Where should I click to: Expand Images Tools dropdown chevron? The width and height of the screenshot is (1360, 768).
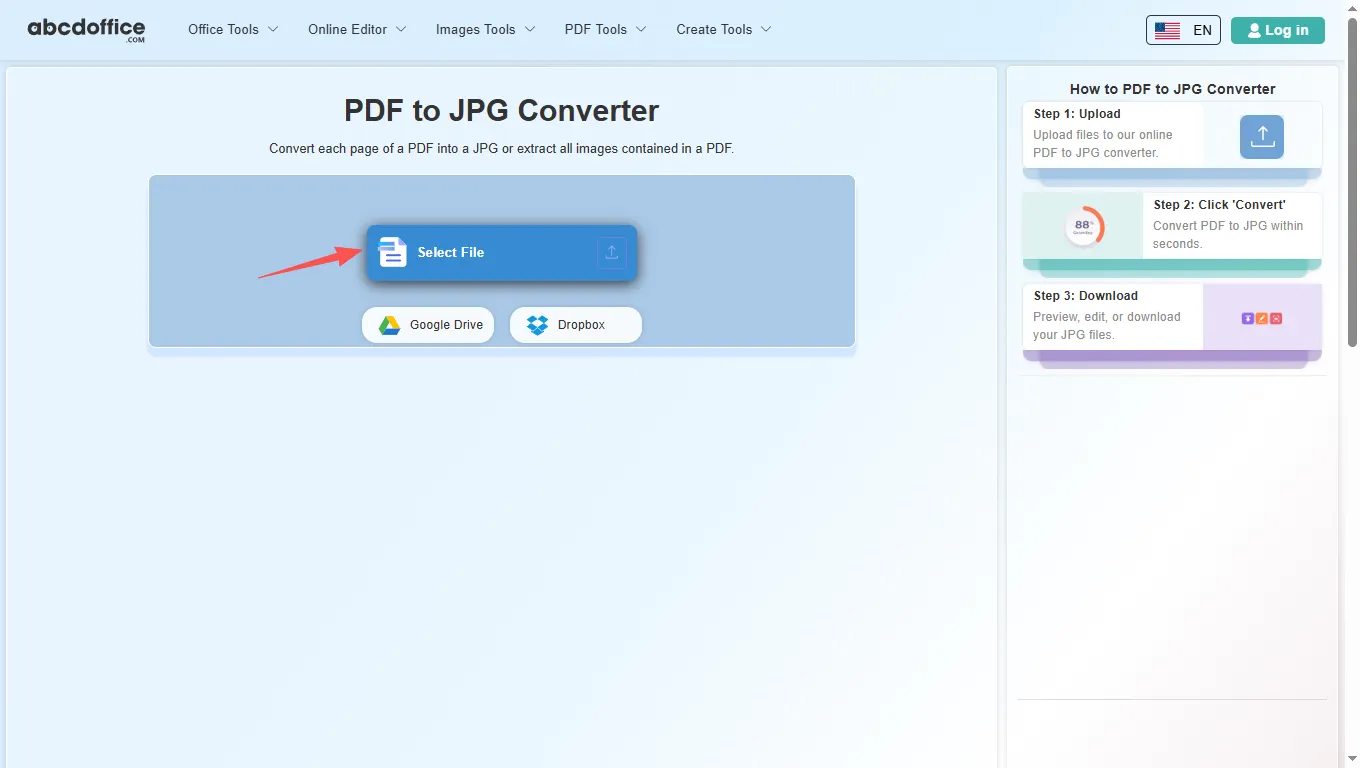point(530,29)
